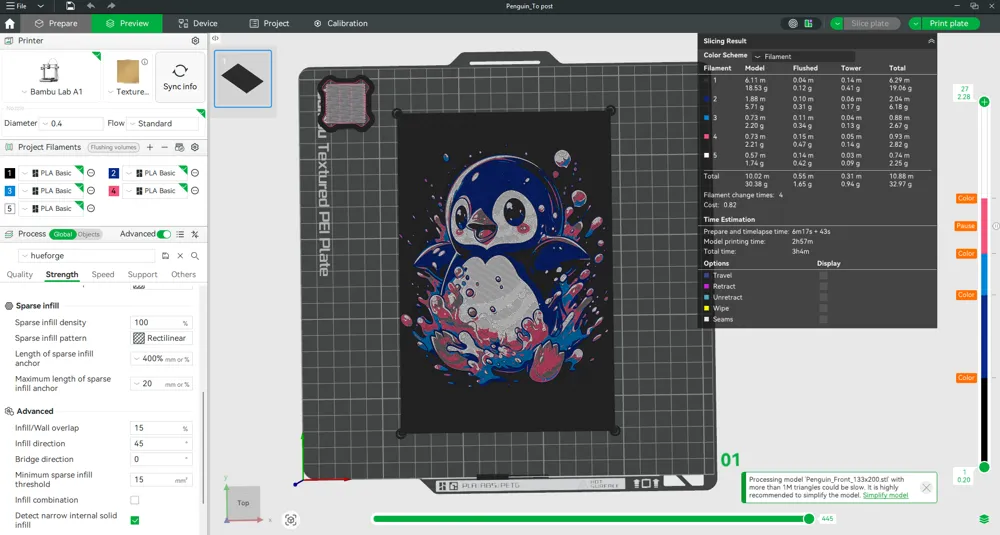1000x535 pixels.
Task: Toggle Seams display checkbox
Action: click(823, 319)
